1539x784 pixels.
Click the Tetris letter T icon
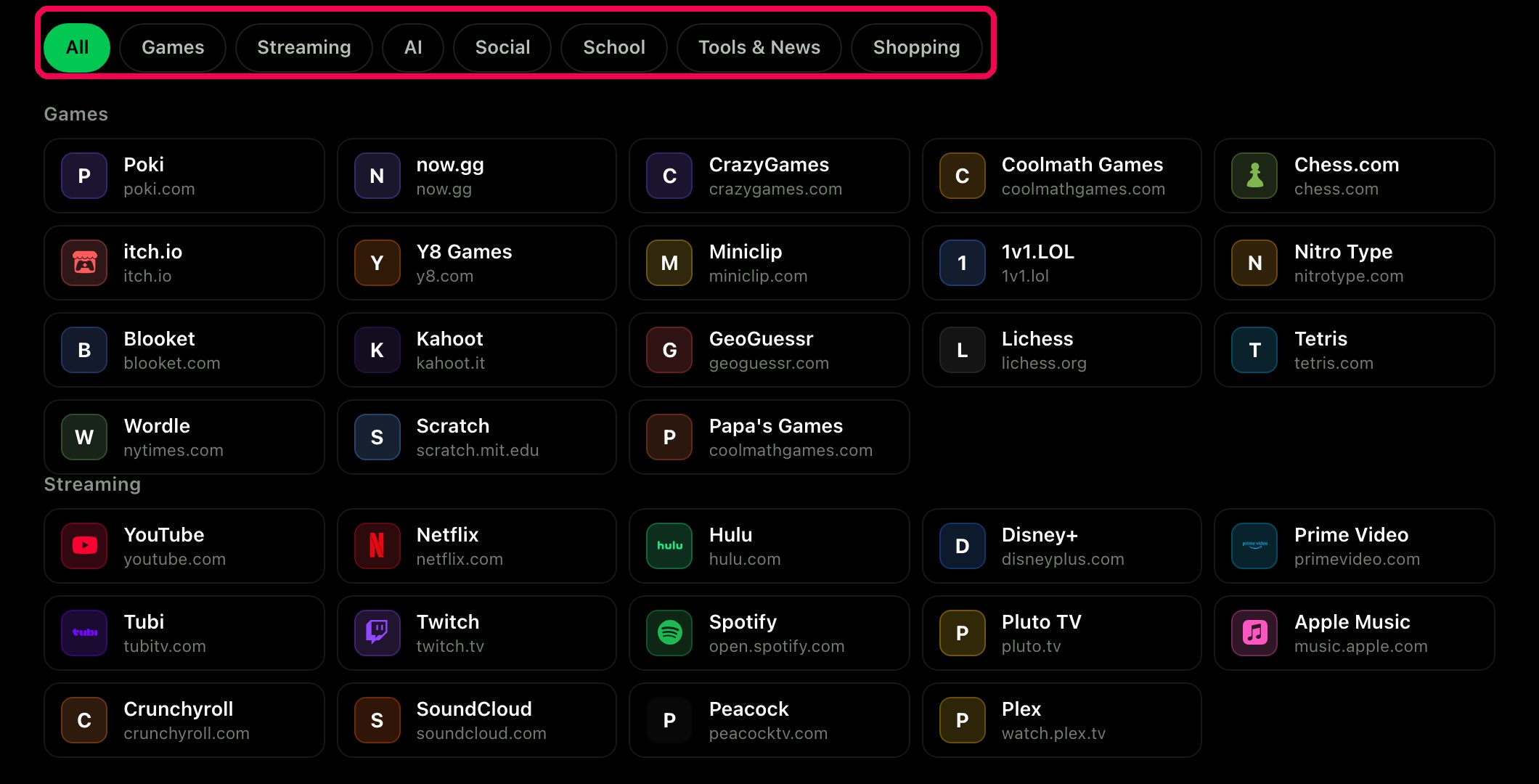(1254, 350)
